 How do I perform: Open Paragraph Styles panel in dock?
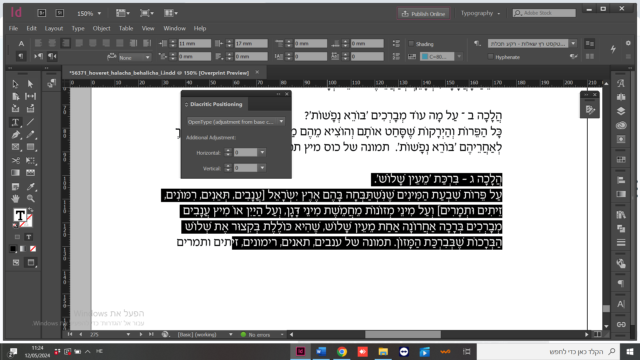click(621, 283)
